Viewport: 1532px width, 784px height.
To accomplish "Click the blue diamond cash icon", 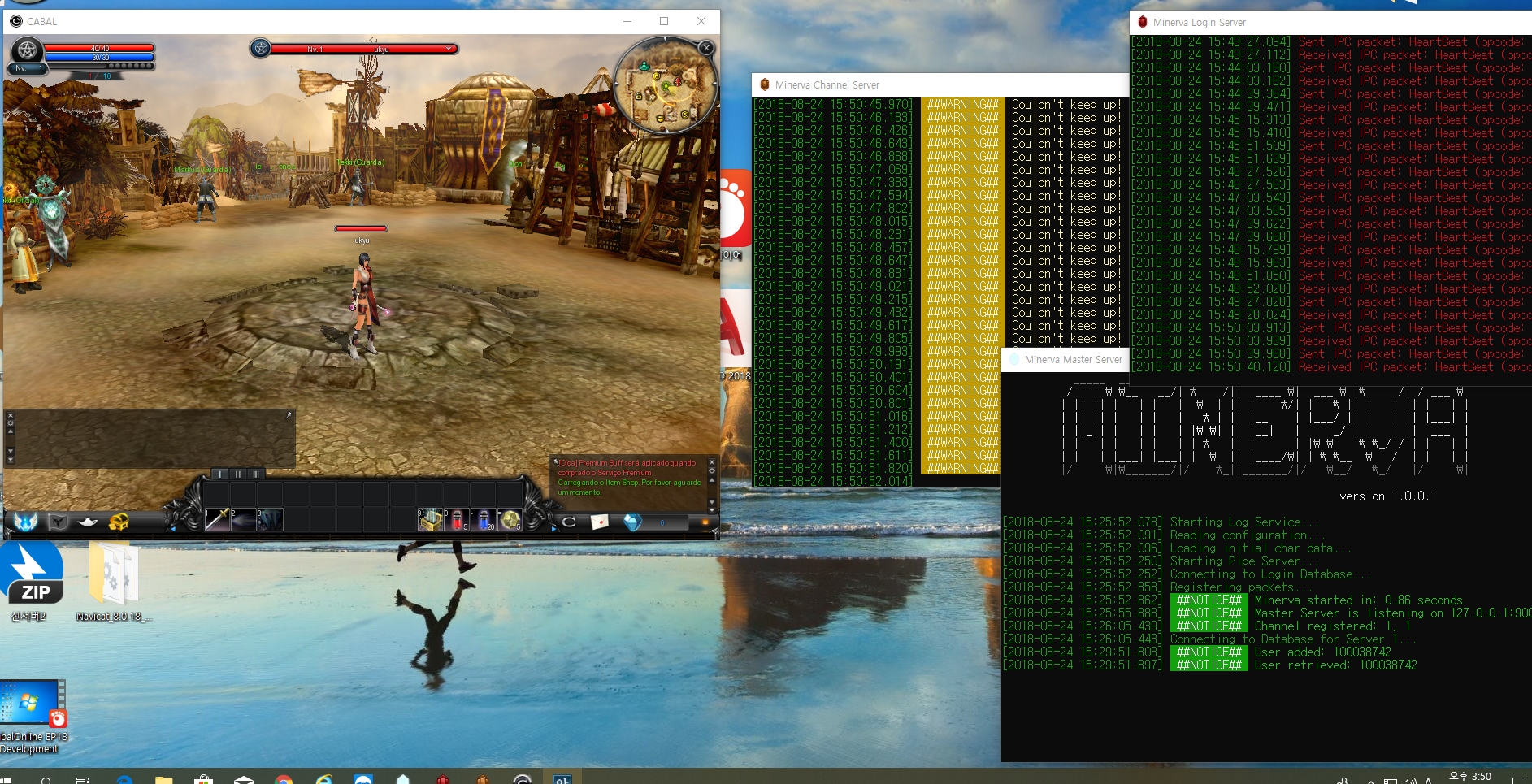I will pyautogui.click(x=632, y=522).
